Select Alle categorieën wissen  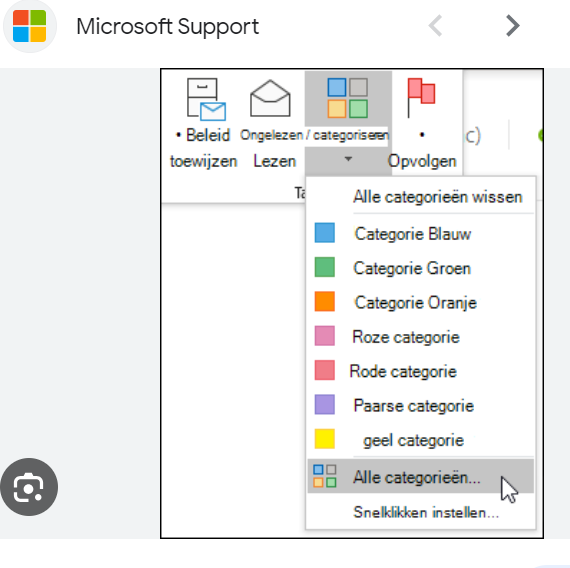click(x=437, y=197)
